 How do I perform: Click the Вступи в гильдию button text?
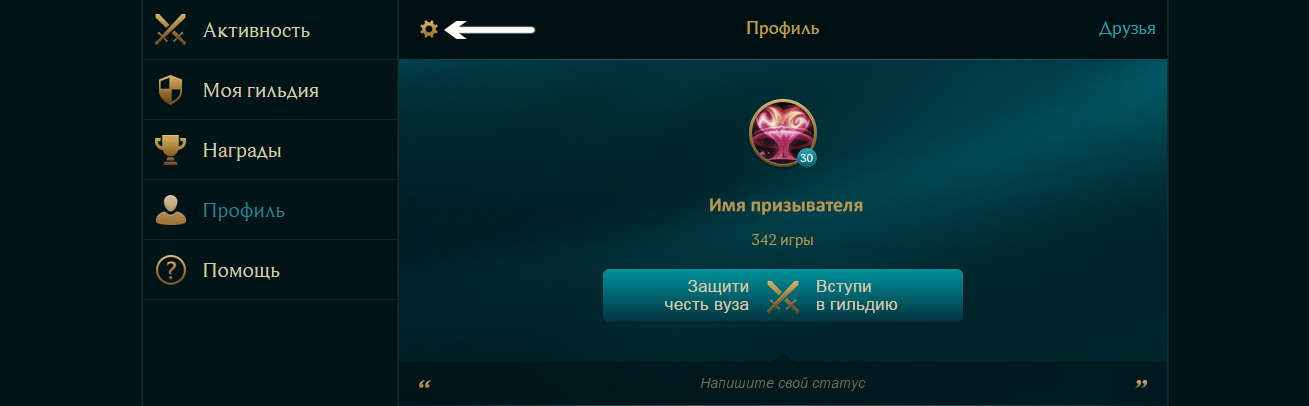(x=856, y=295)
